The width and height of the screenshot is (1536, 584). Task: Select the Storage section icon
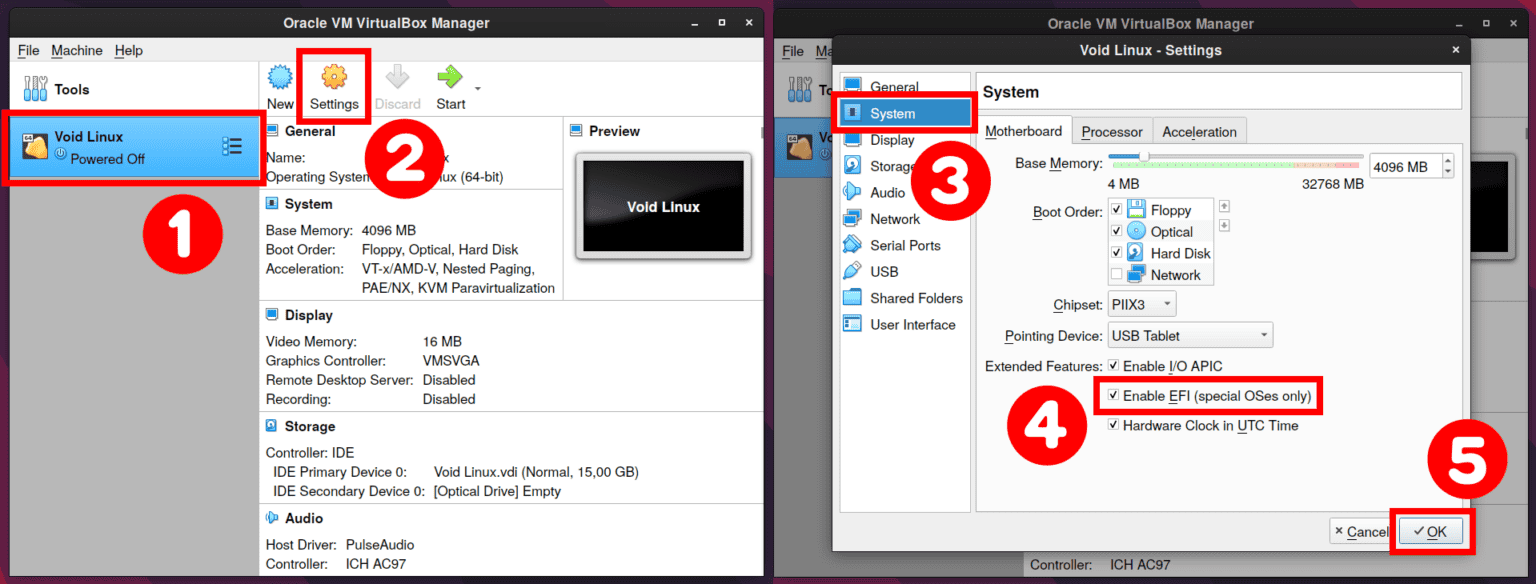tap(851, 166)
